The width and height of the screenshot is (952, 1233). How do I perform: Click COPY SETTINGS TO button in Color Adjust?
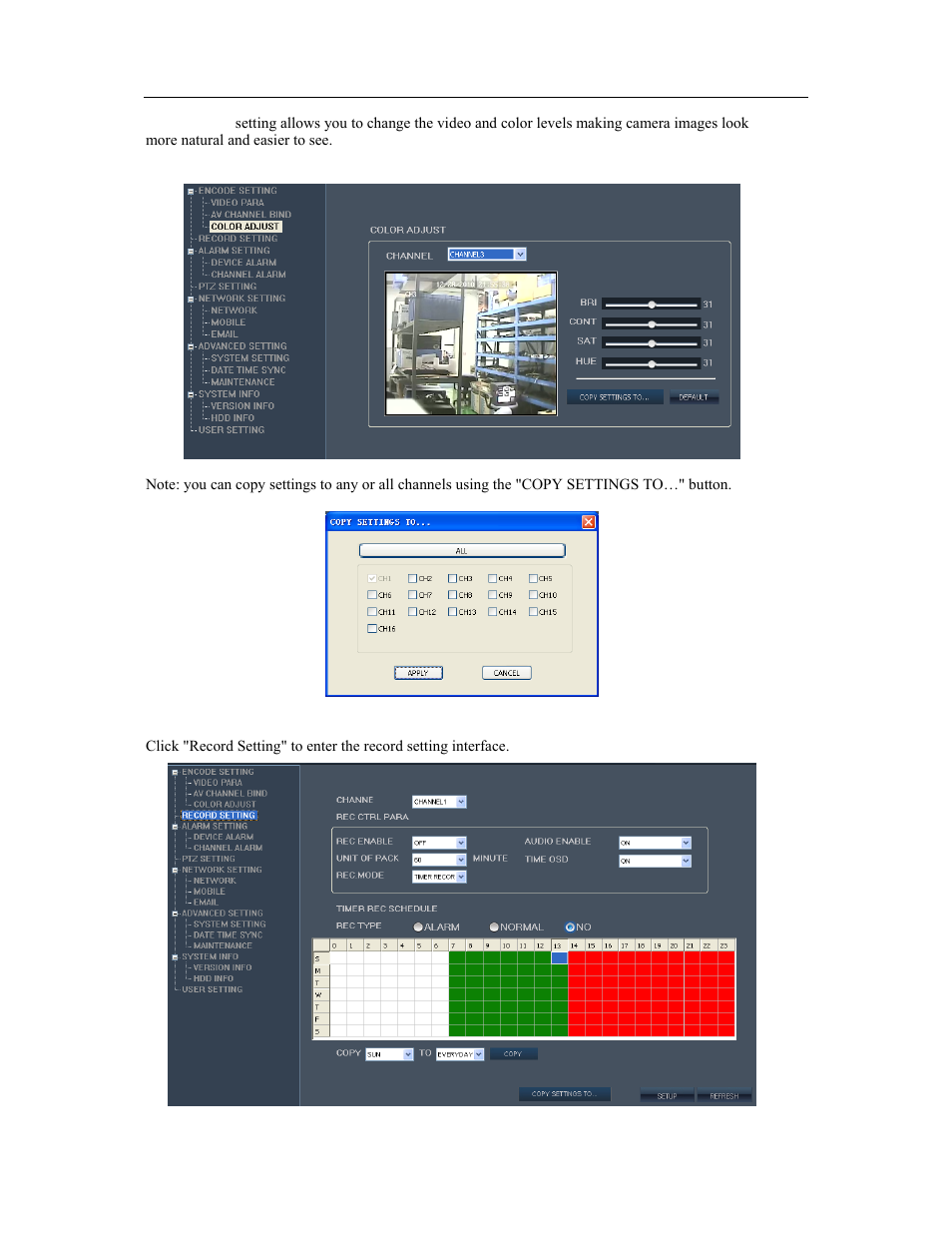tap(614, 397)
